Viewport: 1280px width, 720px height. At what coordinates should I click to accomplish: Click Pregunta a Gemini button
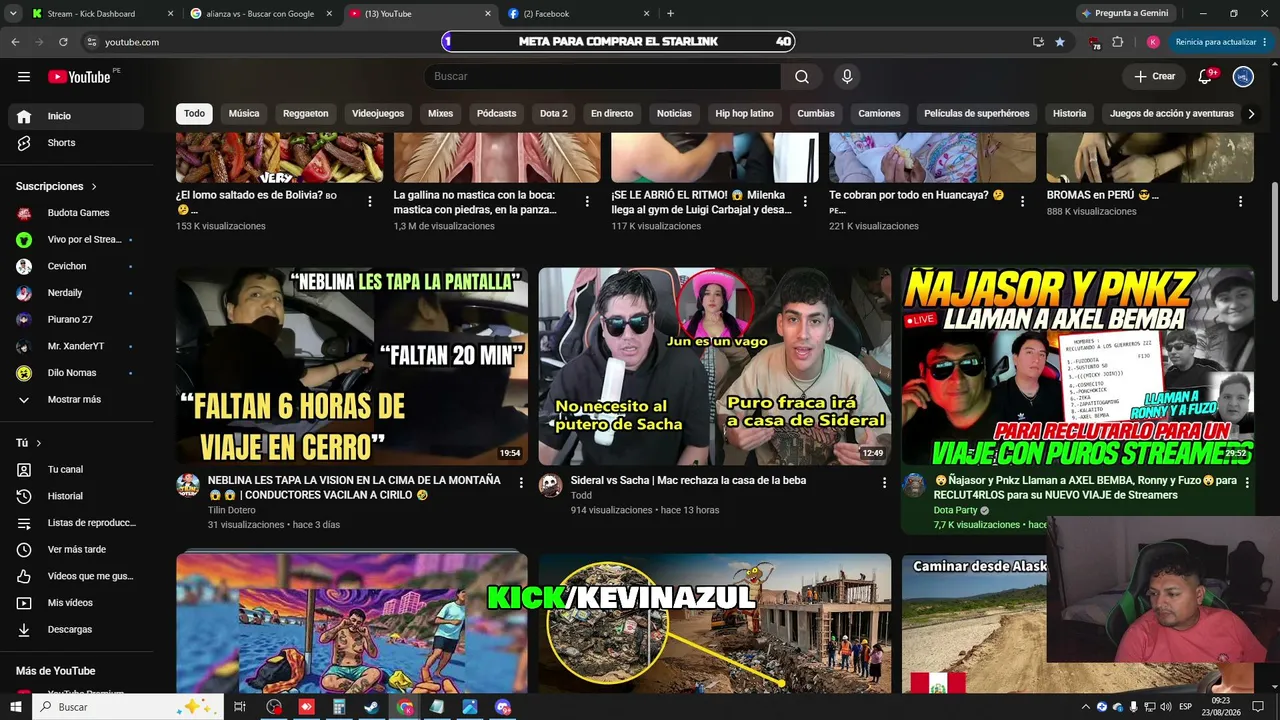[1124, 14]
